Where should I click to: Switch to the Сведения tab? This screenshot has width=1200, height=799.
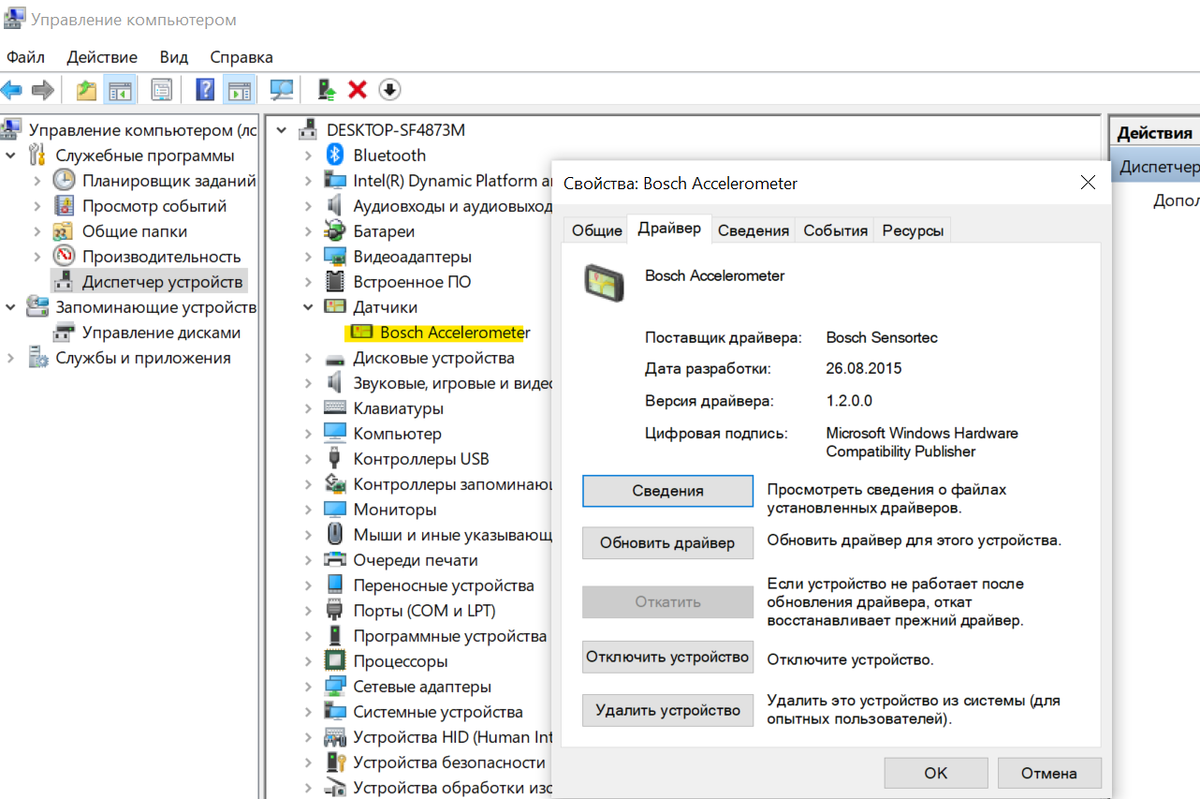(x=753, y=230)
